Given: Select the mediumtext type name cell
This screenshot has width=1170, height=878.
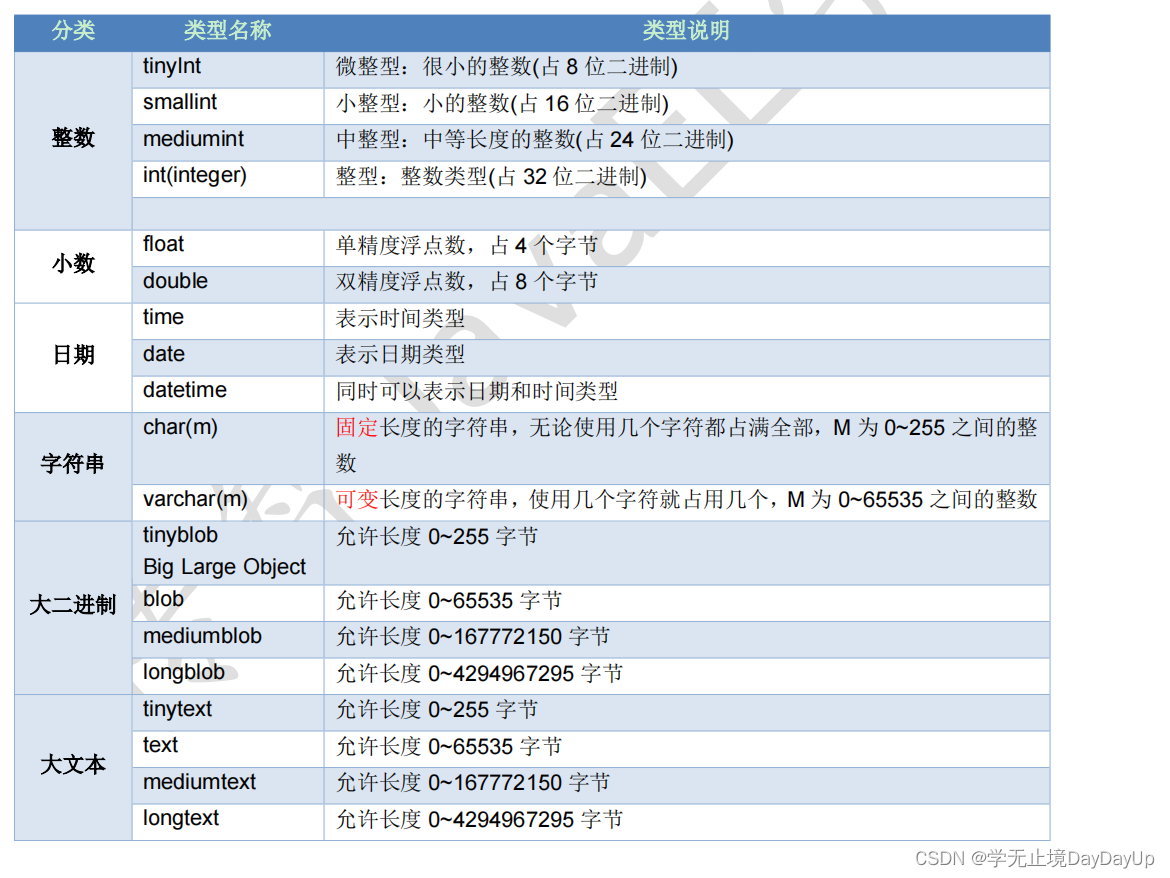Looking at the screenshot, I should 228,786.
